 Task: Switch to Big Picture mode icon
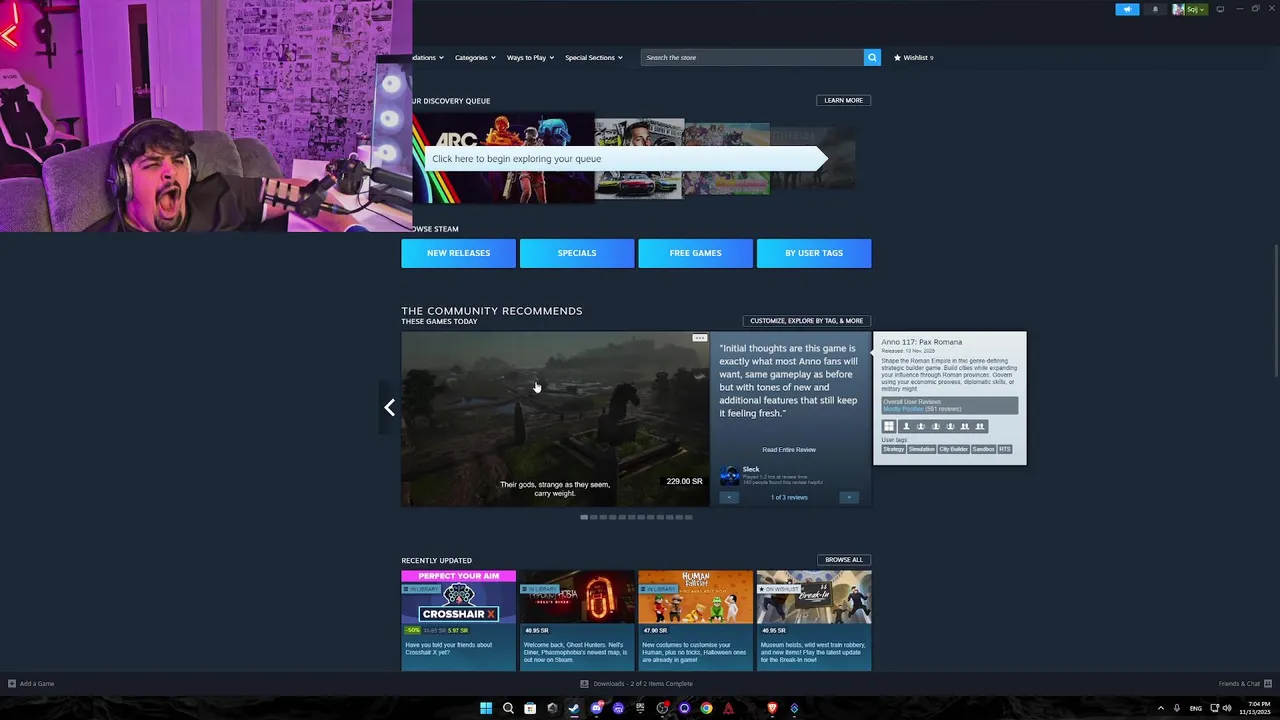click(1220, 9)
